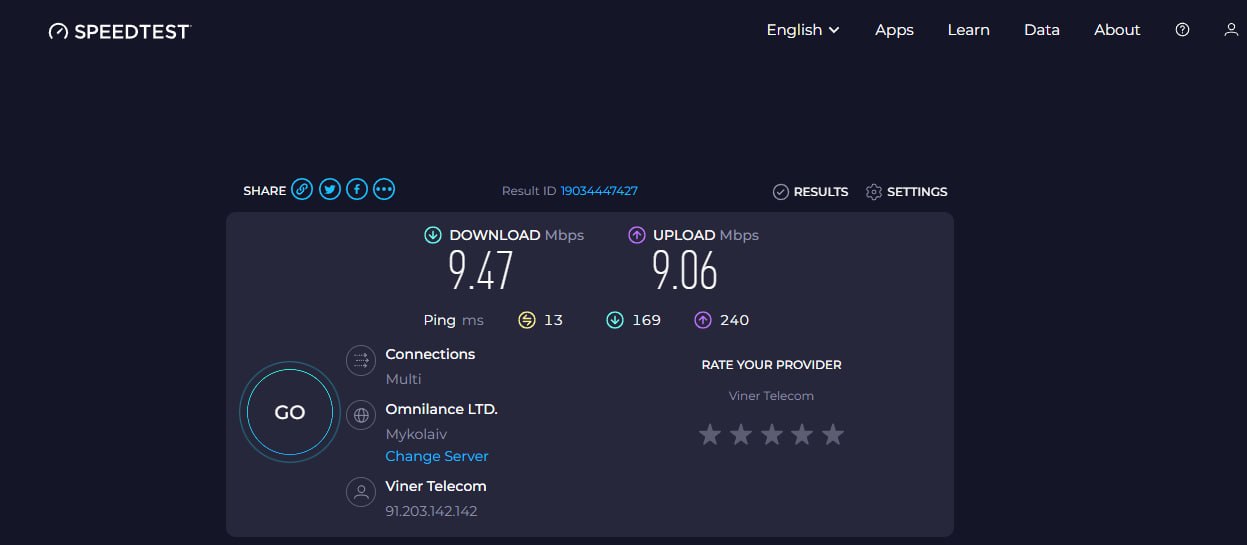Click the IP address 91.203.142.142

[431, 511]
